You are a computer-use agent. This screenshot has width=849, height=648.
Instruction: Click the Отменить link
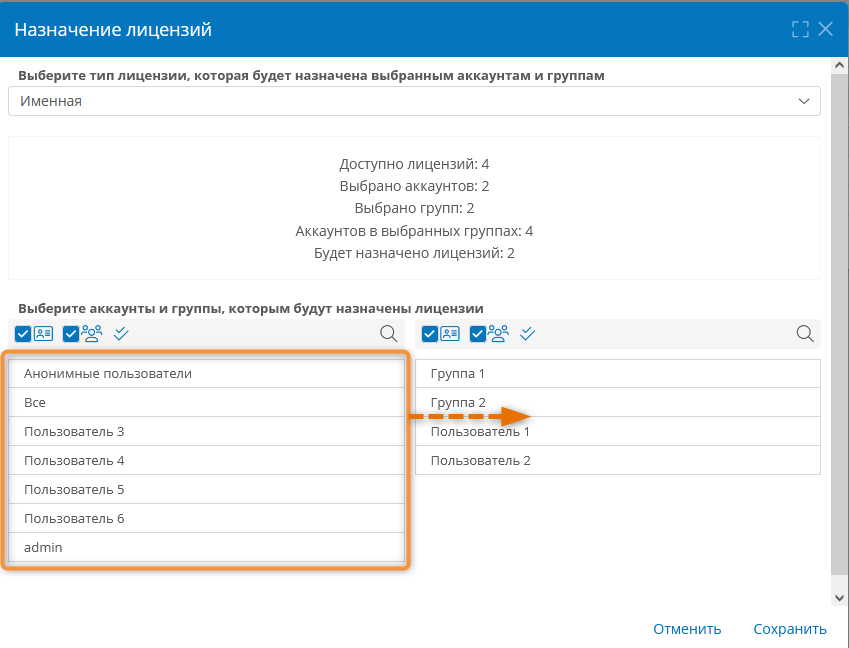pyautogui.click(x=687, y=629)
